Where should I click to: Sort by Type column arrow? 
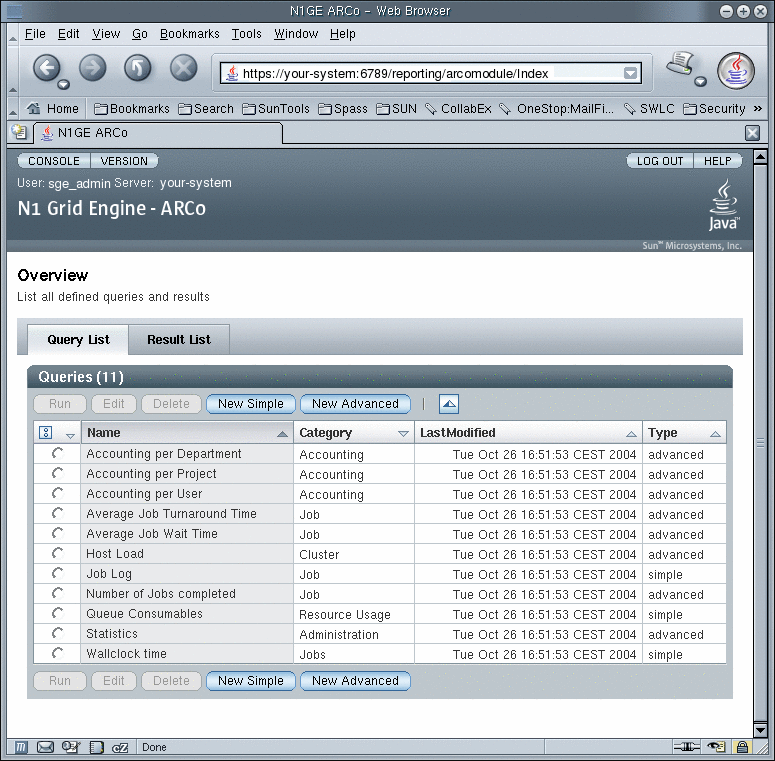715,434
